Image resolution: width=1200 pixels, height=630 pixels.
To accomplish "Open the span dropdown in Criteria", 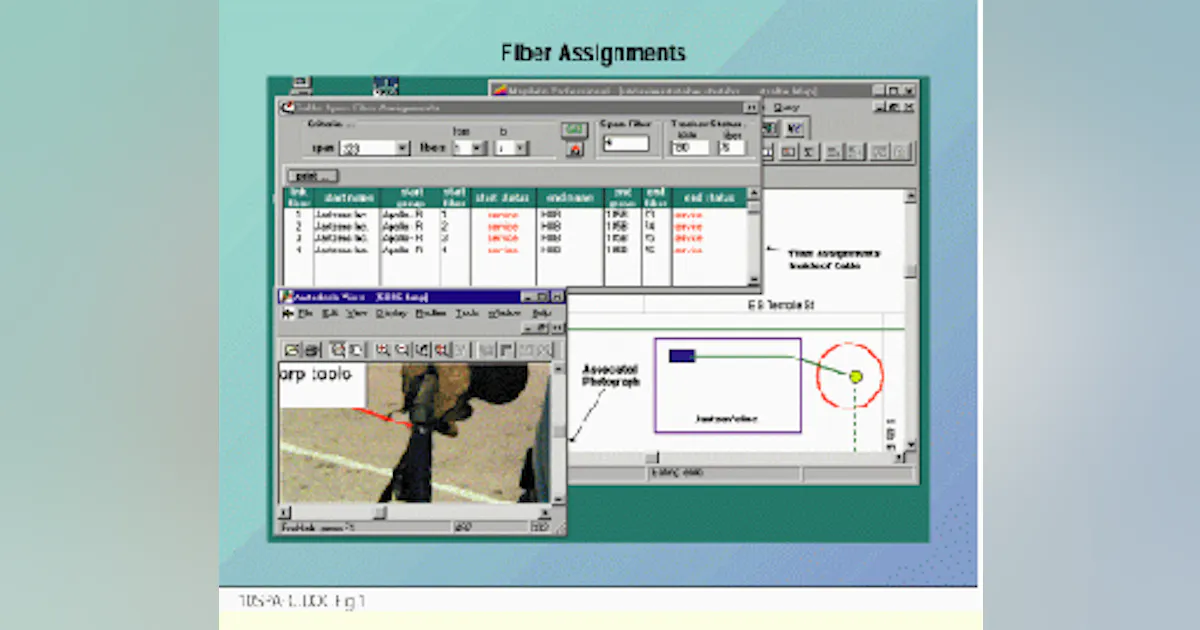I will click(403, 148).
